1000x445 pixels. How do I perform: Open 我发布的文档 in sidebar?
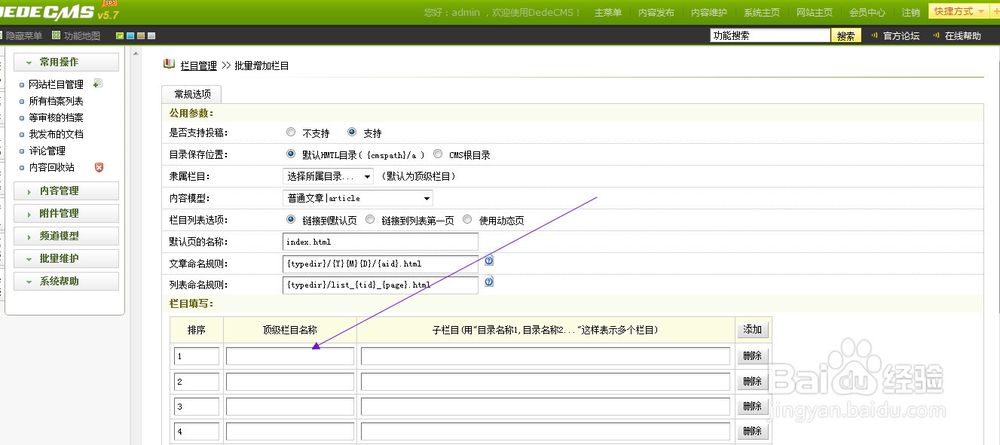(56, 134)
